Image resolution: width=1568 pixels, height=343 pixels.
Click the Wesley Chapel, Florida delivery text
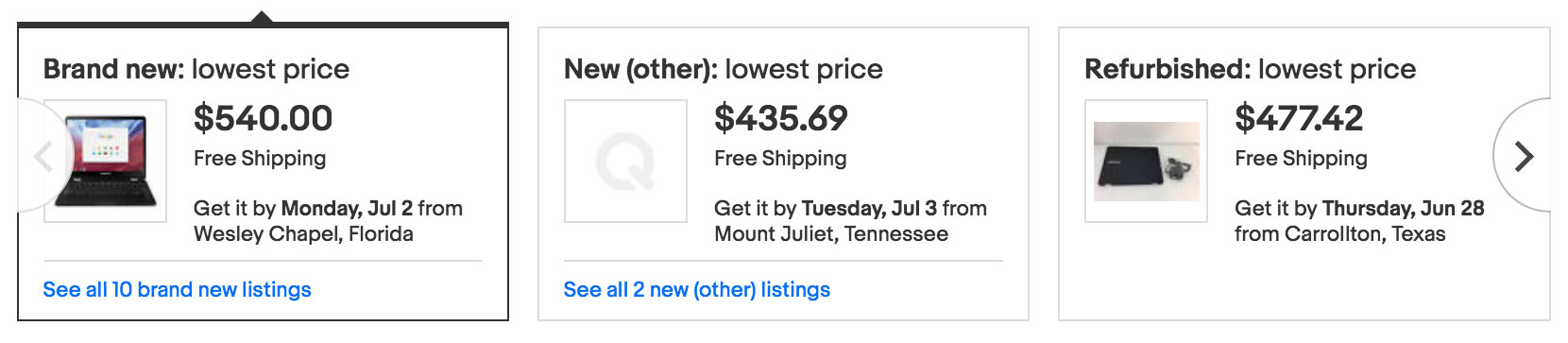303,233
